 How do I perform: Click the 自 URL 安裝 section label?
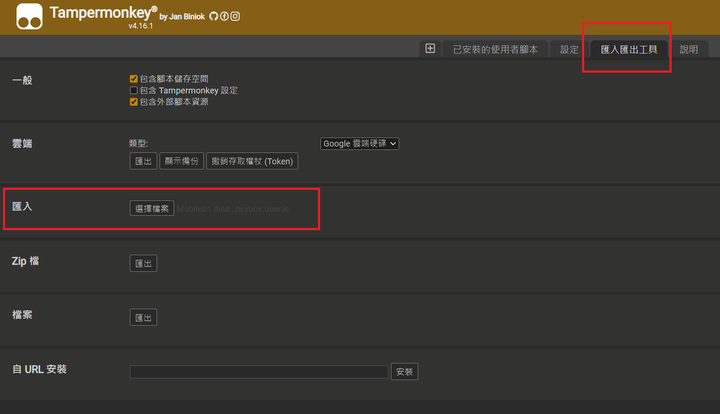(39, 369)
